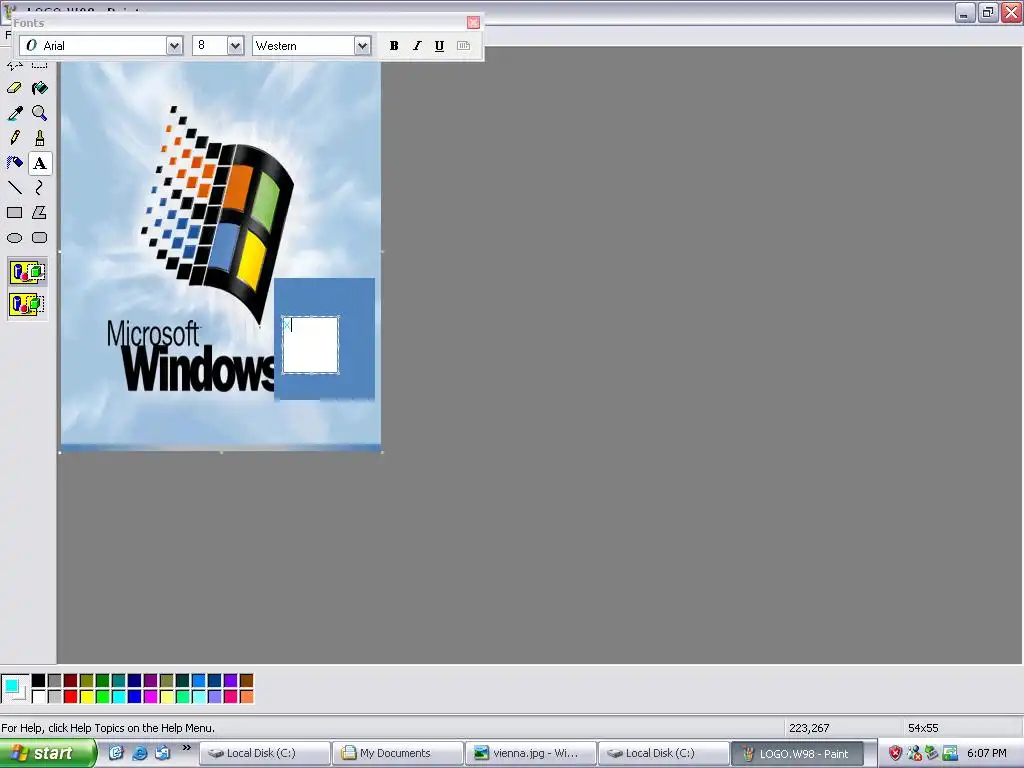The width and height of the screenshot is (1024, 768).
Task: Enable the transparent background drawing option
Action: 27,304
